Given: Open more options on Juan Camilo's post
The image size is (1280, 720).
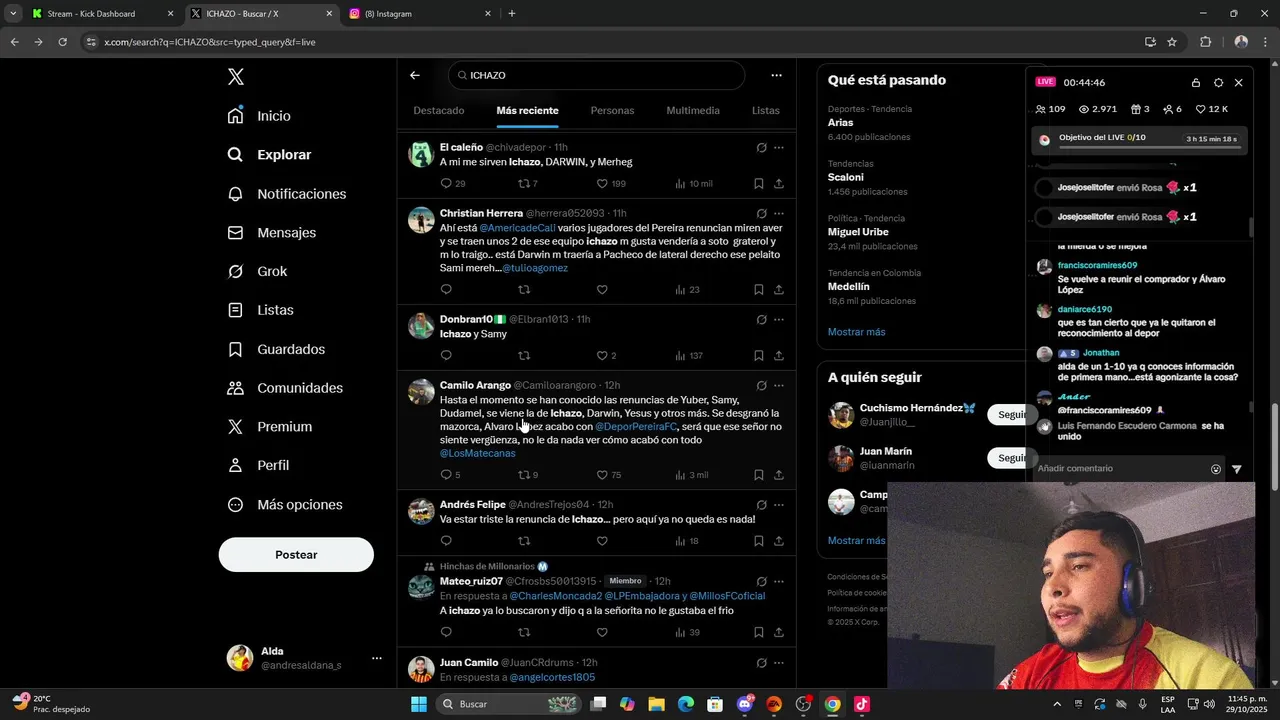Looking at the screenshot, I should (x=779, y=662).
